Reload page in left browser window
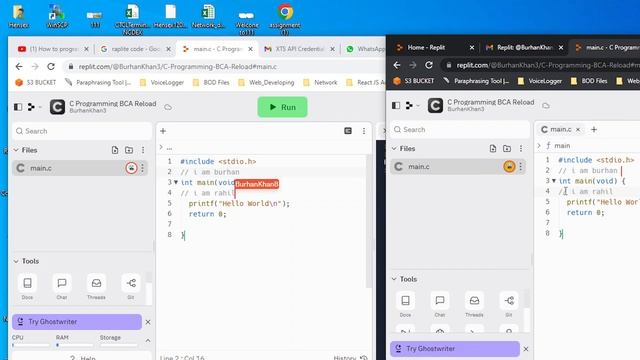This screenshot has height=360, width=640. click(x=51, y=67)
